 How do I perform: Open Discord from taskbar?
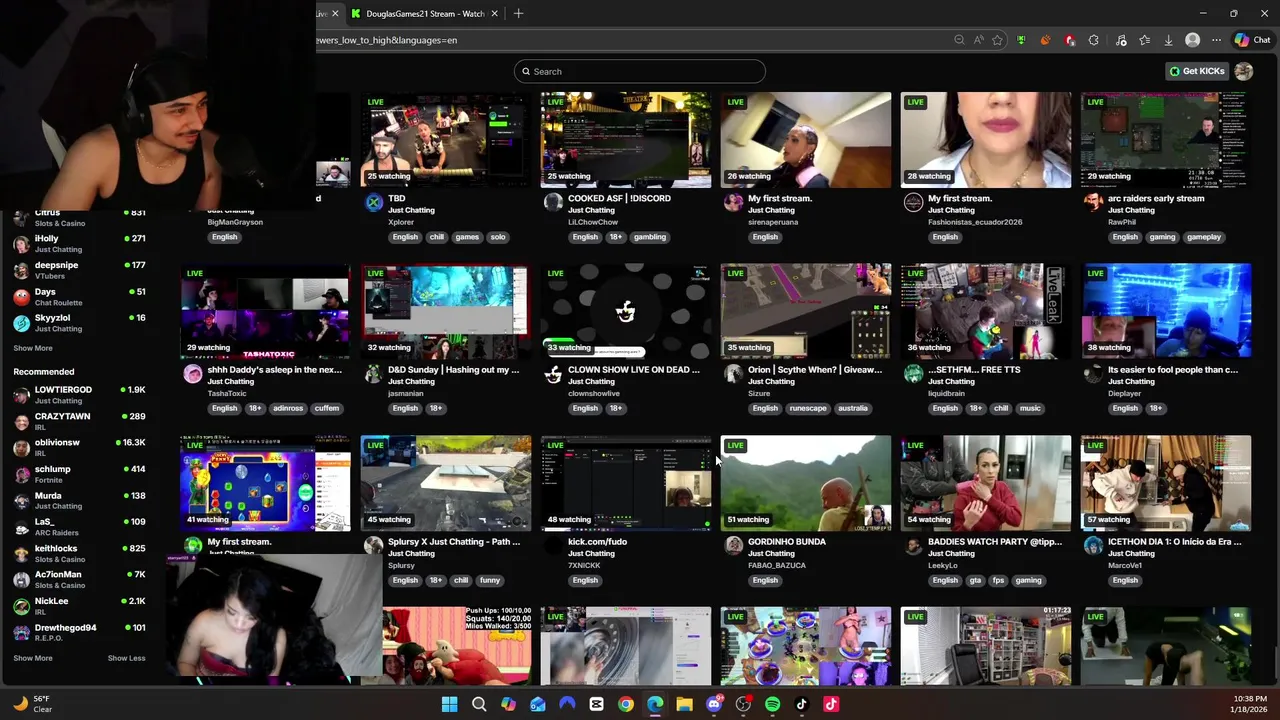[714, 704]
